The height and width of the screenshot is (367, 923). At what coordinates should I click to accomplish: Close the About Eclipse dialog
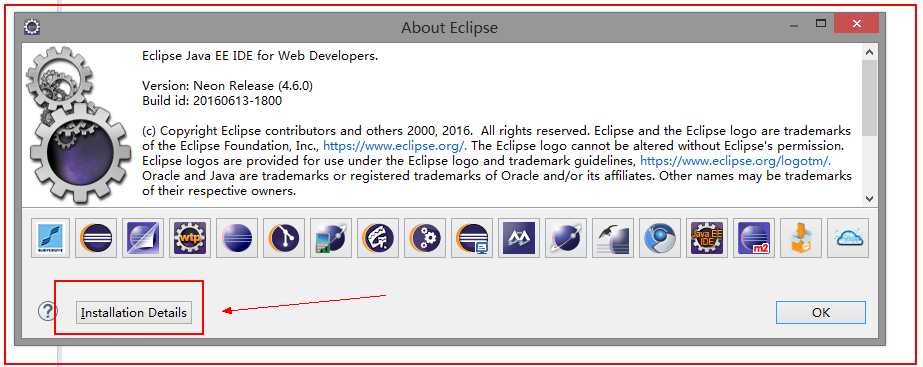click(856, 24)
